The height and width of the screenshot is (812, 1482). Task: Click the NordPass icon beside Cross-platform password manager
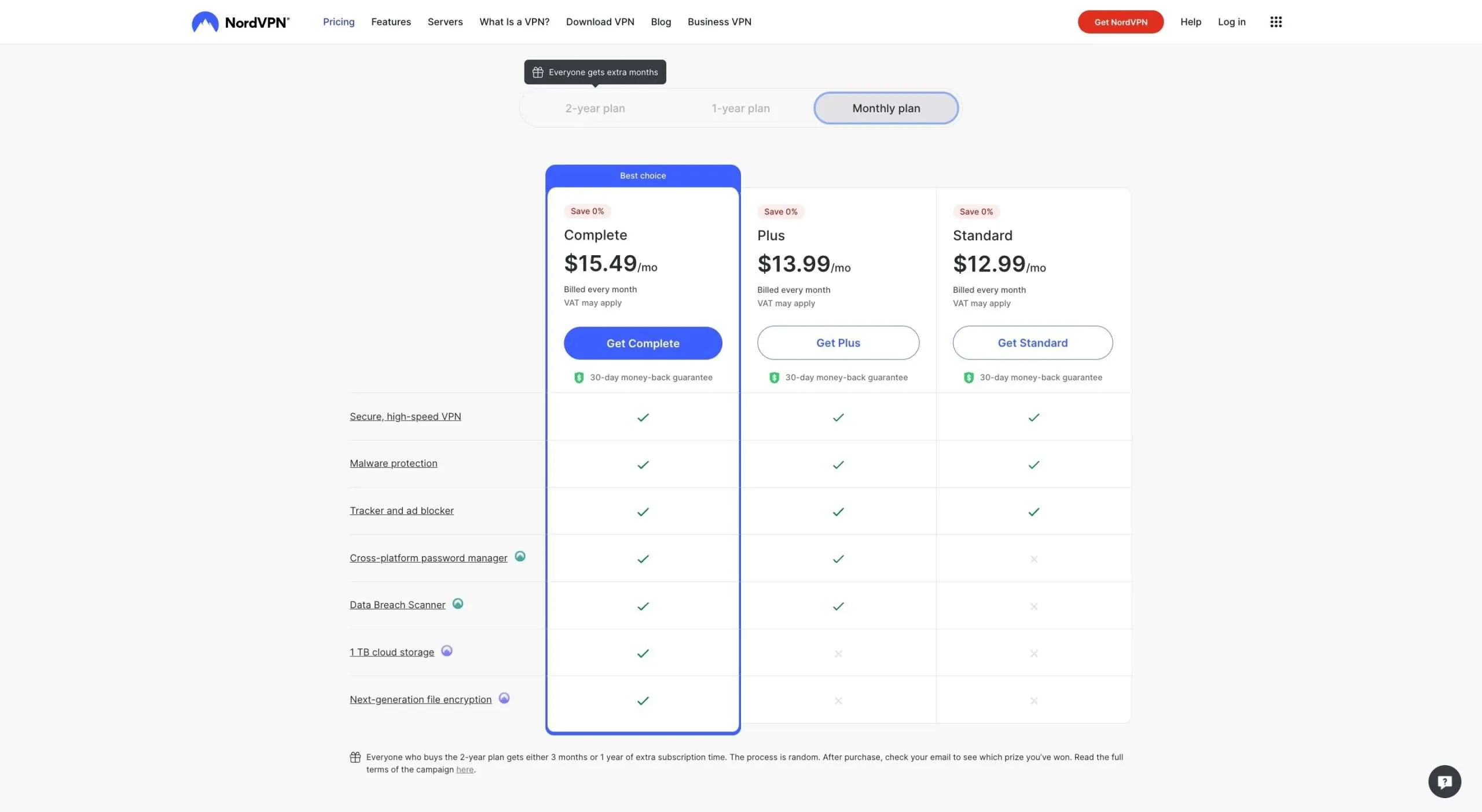pos(520,556)
